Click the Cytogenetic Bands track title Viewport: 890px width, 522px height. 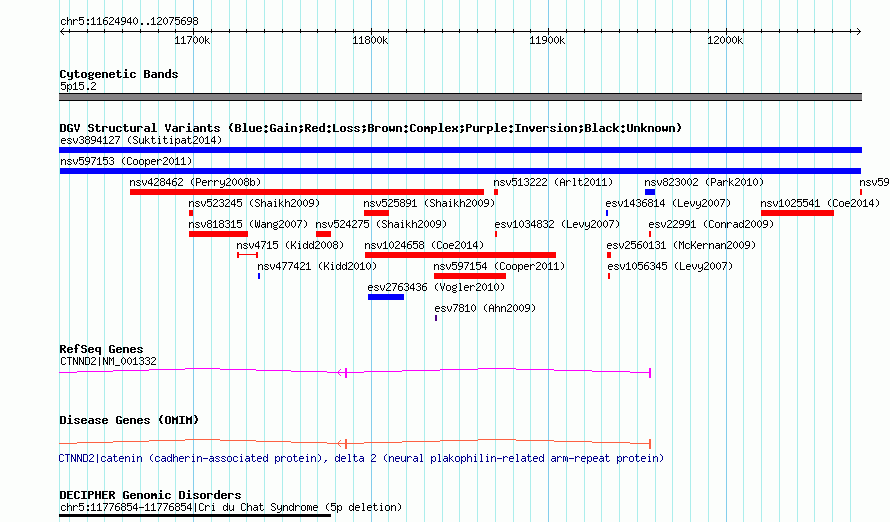pyautogui.click(x=119, y=74)
